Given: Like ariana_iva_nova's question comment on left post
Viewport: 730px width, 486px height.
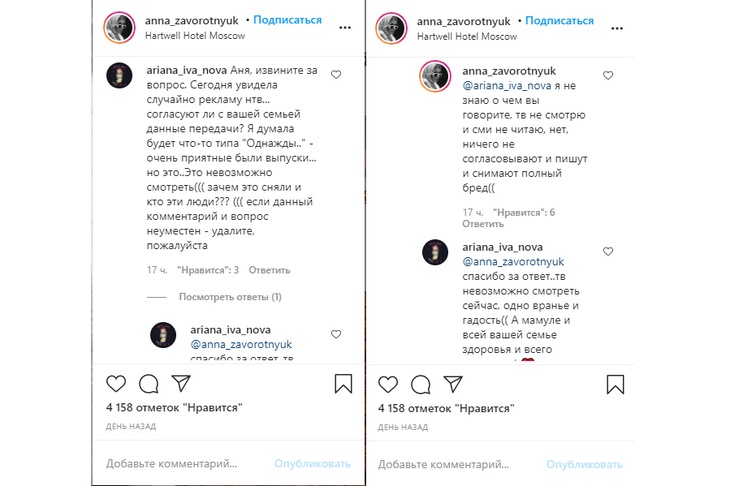Looking at the screenshot, I should (x=336, y=75).
